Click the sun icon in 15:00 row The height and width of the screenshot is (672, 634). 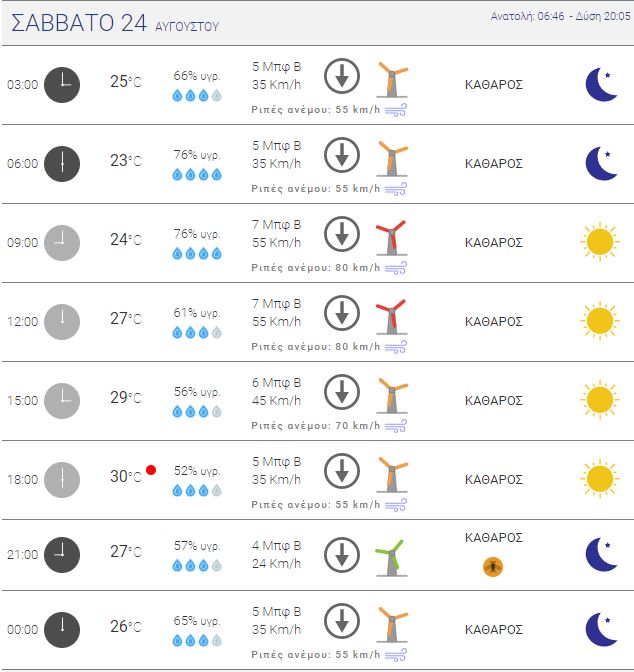(x=600, y=399)
